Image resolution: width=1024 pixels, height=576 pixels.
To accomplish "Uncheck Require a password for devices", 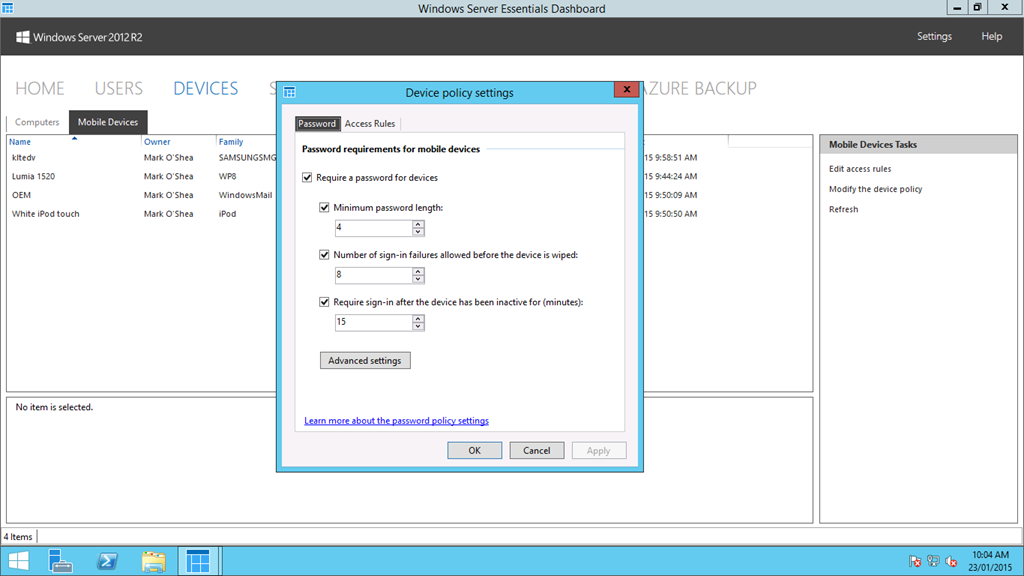I will (x=307, y=178).
